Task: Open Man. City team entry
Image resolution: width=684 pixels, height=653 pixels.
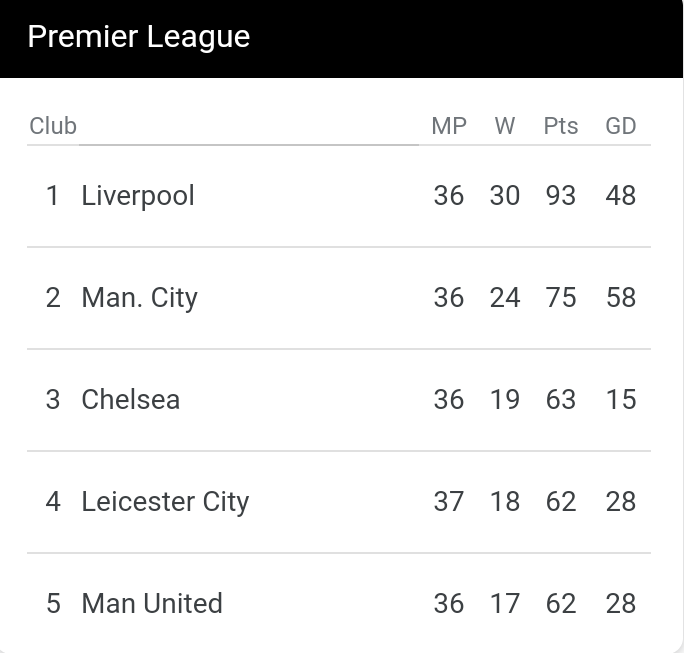Action: [140, 298]
